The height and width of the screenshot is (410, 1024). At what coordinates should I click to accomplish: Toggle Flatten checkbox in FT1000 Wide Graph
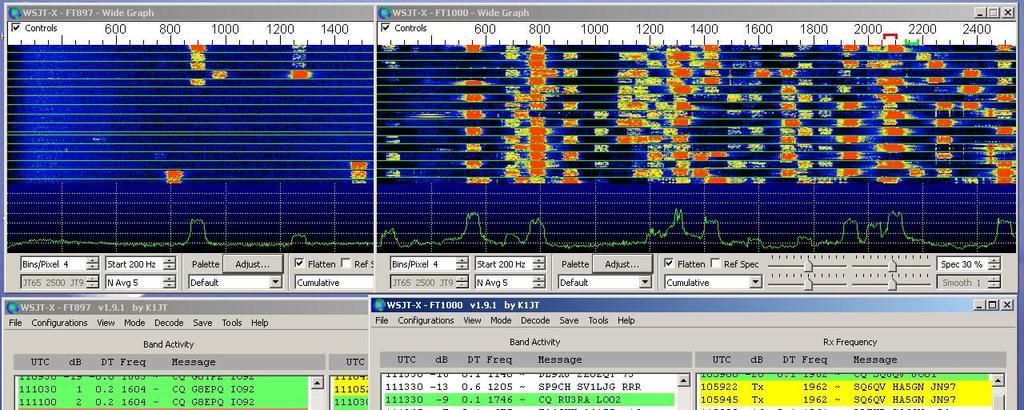pyautogui.click(x=669, y=264)
